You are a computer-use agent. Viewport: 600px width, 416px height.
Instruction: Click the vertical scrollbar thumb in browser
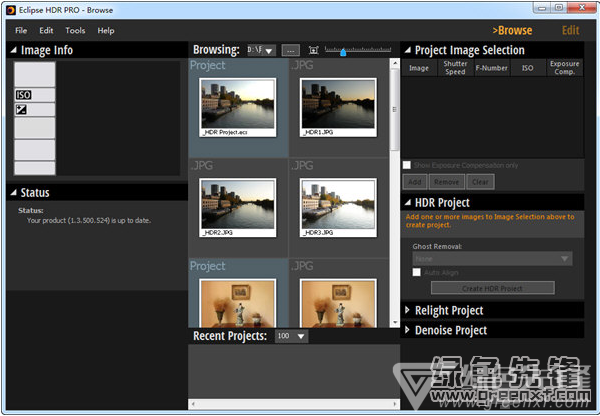tap(395, 109)
